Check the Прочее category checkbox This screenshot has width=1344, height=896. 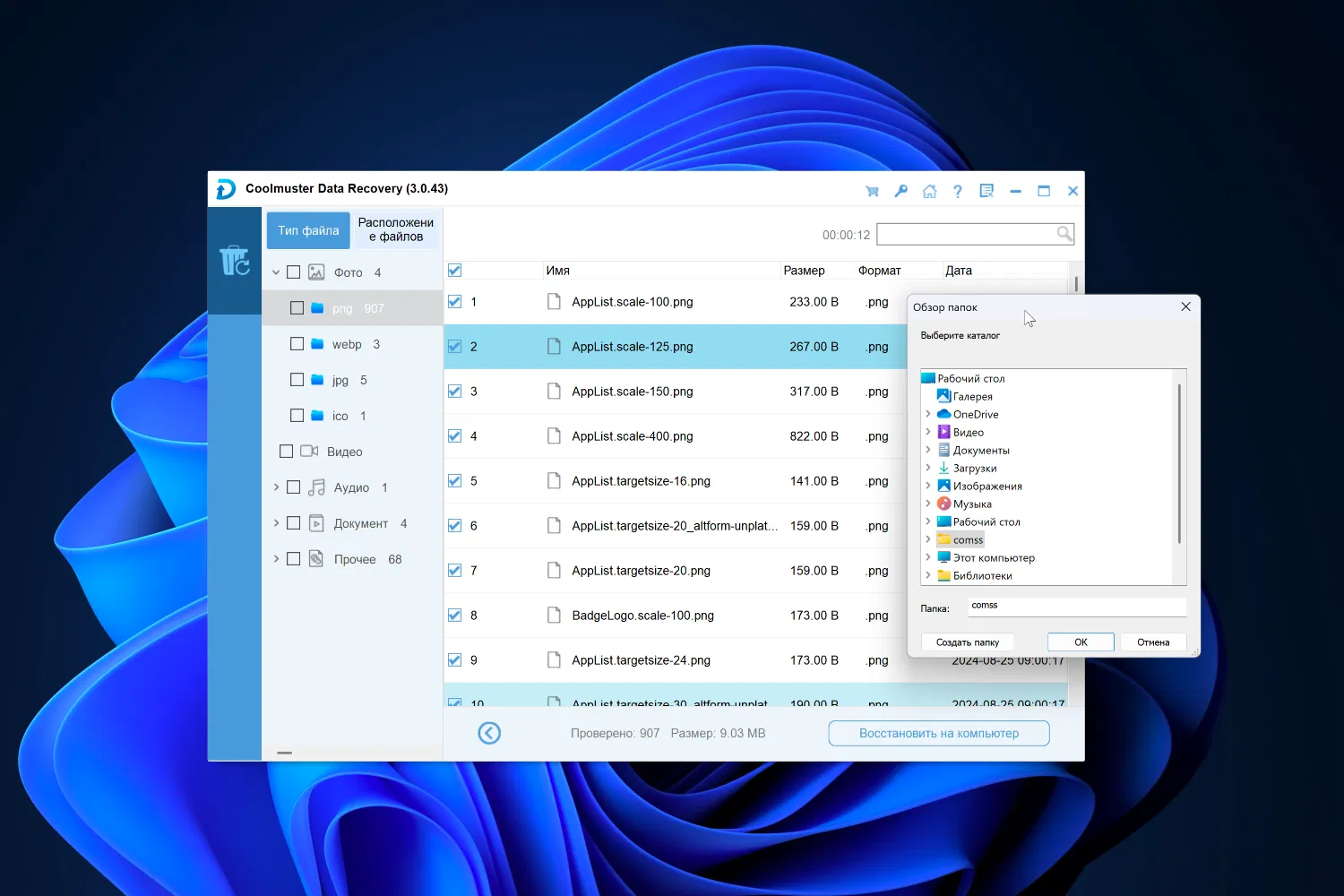coord(293,559)
